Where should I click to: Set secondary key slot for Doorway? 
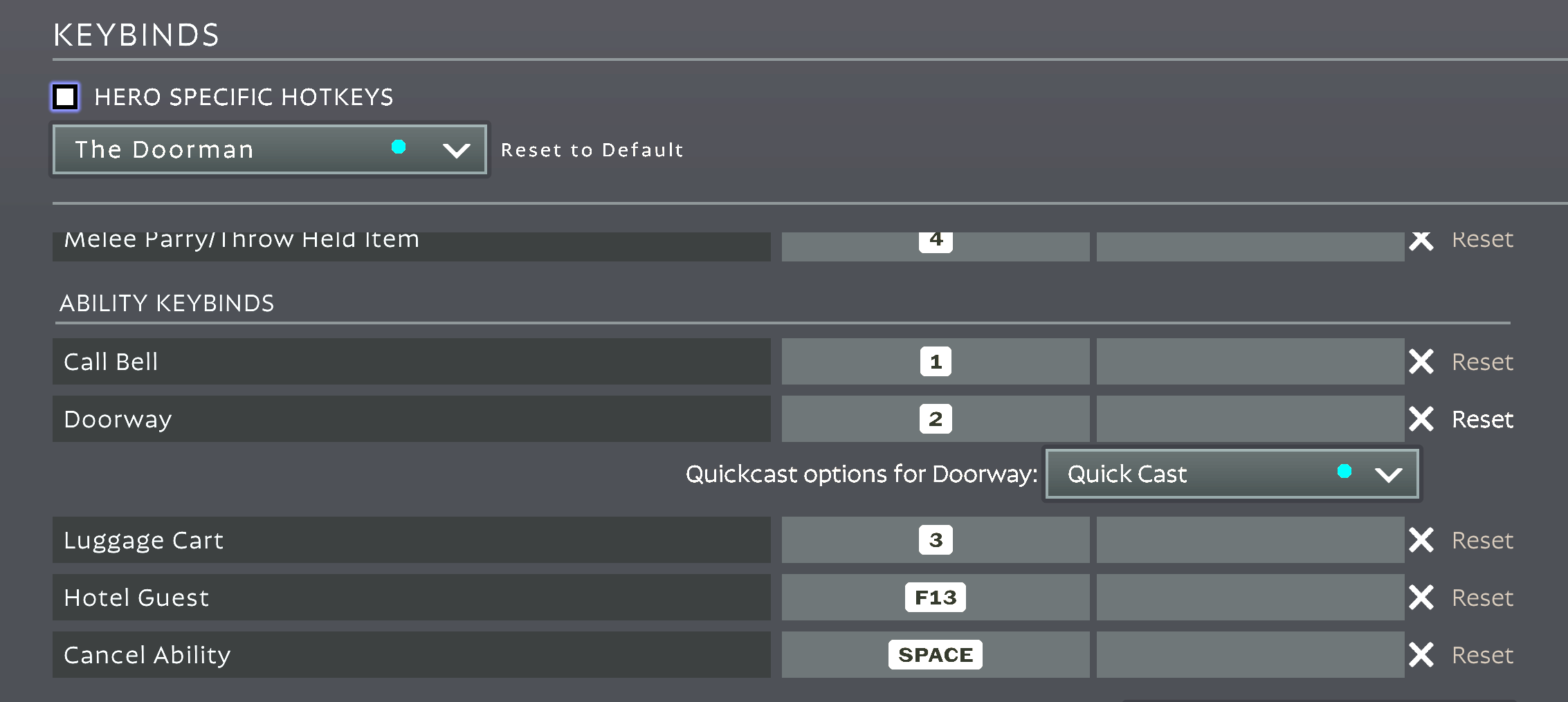(1250, 419)
